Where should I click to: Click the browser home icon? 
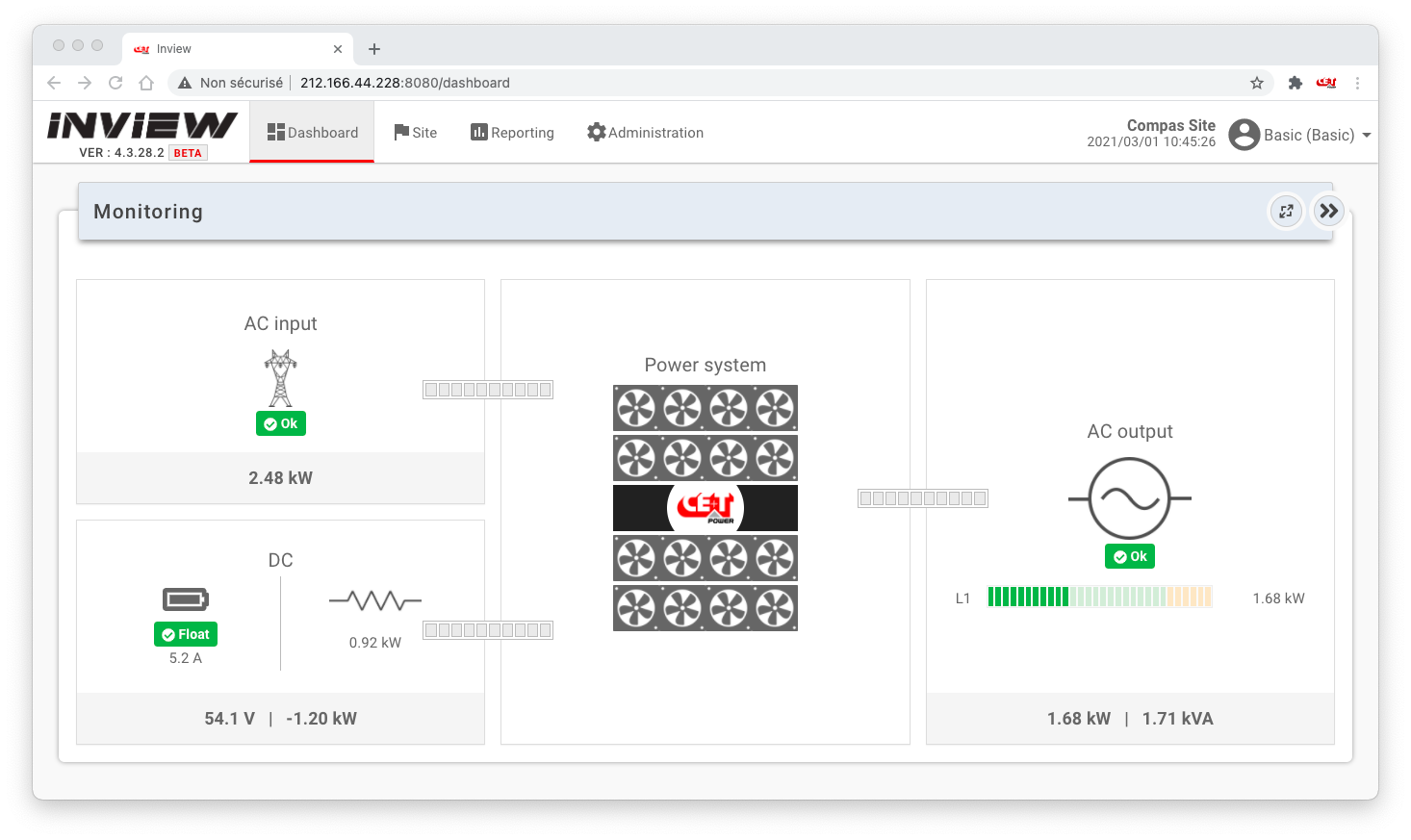pyautogui.click(x=146, y=83)
